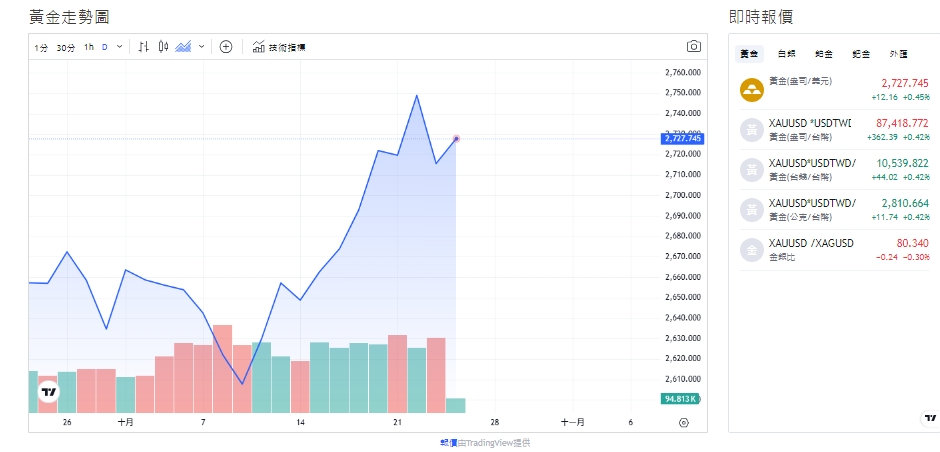Open the TradingView attribution link

tap(485, 443)
